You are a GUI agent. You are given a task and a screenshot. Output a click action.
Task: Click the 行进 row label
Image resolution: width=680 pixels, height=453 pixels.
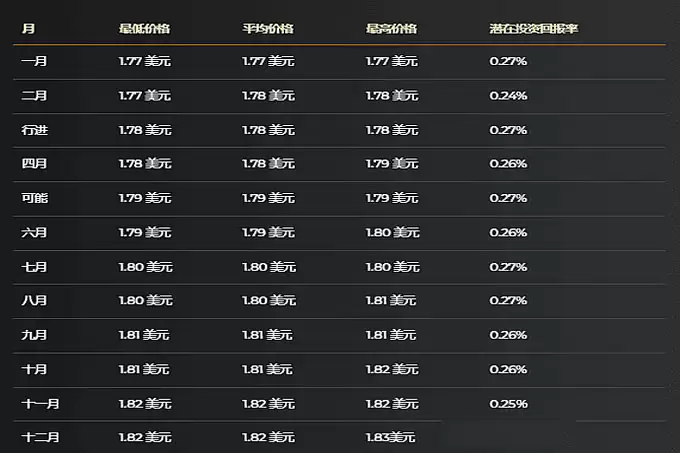coord(33,130)
